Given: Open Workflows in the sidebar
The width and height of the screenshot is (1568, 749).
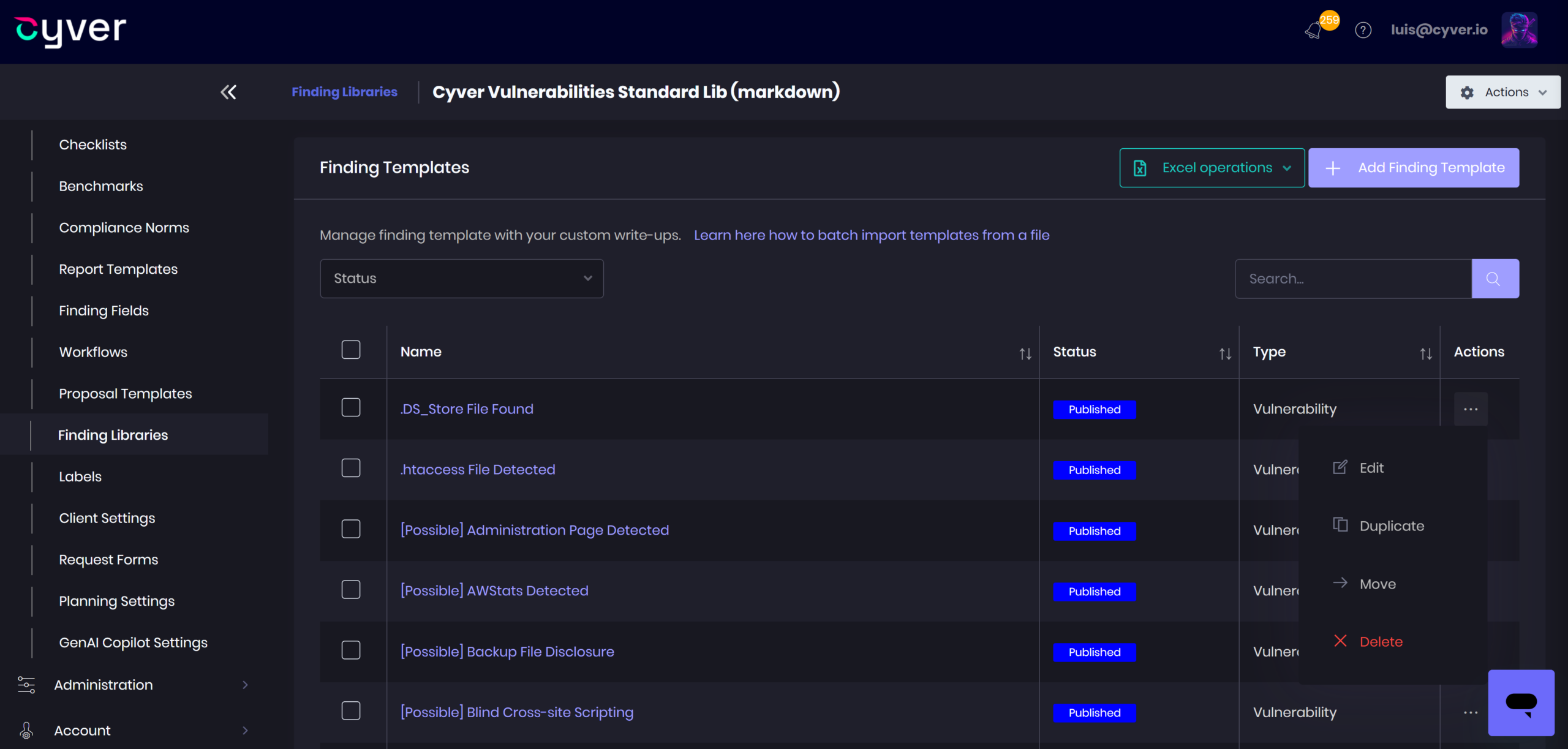Looking at the screenshot, I should pyautogui.click(x=93, y=352).
